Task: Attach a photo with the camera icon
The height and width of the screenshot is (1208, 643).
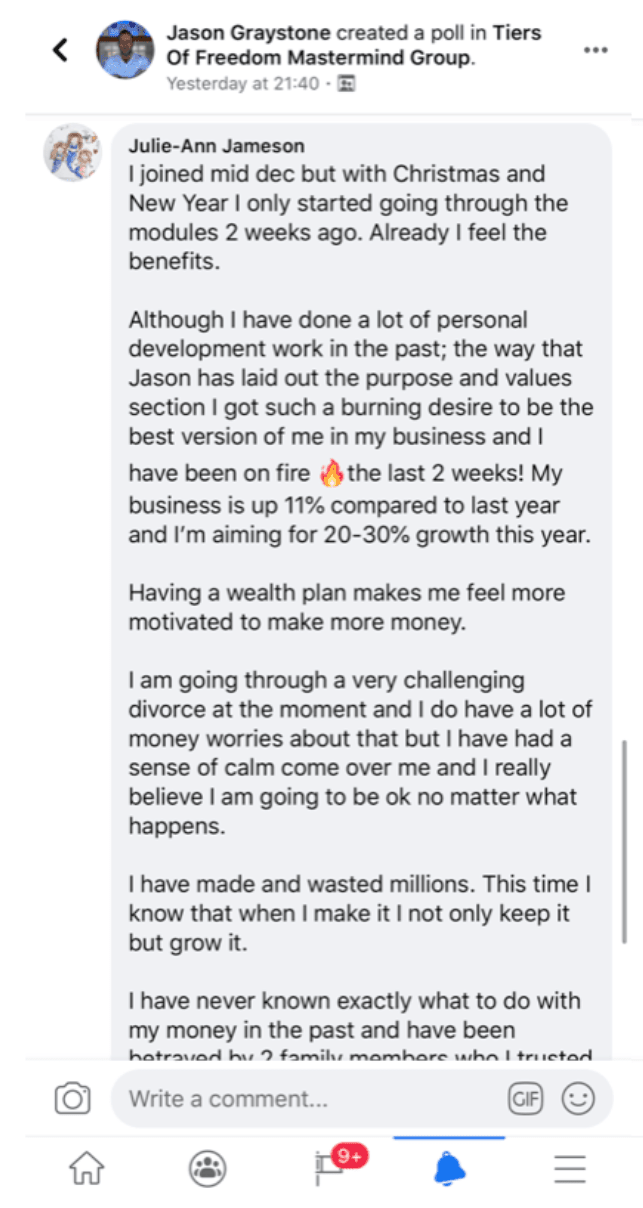Action: click(x=72, y=1100)
